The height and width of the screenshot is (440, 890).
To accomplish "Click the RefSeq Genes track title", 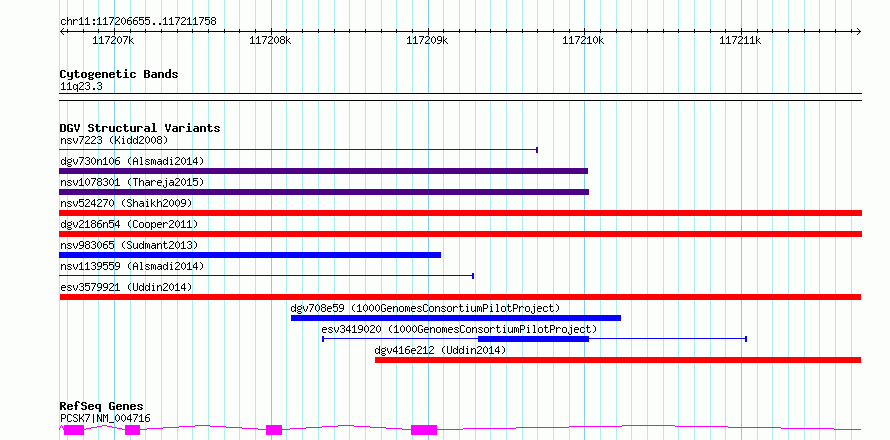I will tap(102, 406).
